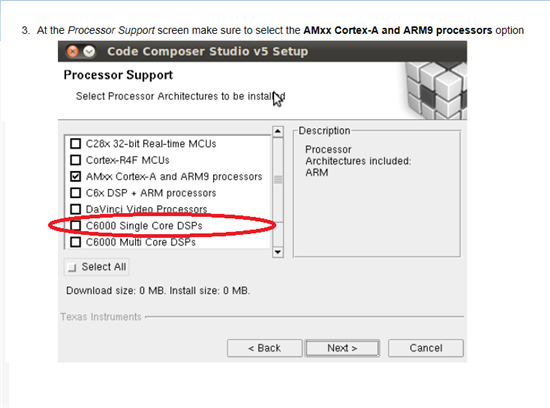Select the AMxx Cortex-A and ARM9 list label
This screenshot has height=408, width=550.
[174, 176]
